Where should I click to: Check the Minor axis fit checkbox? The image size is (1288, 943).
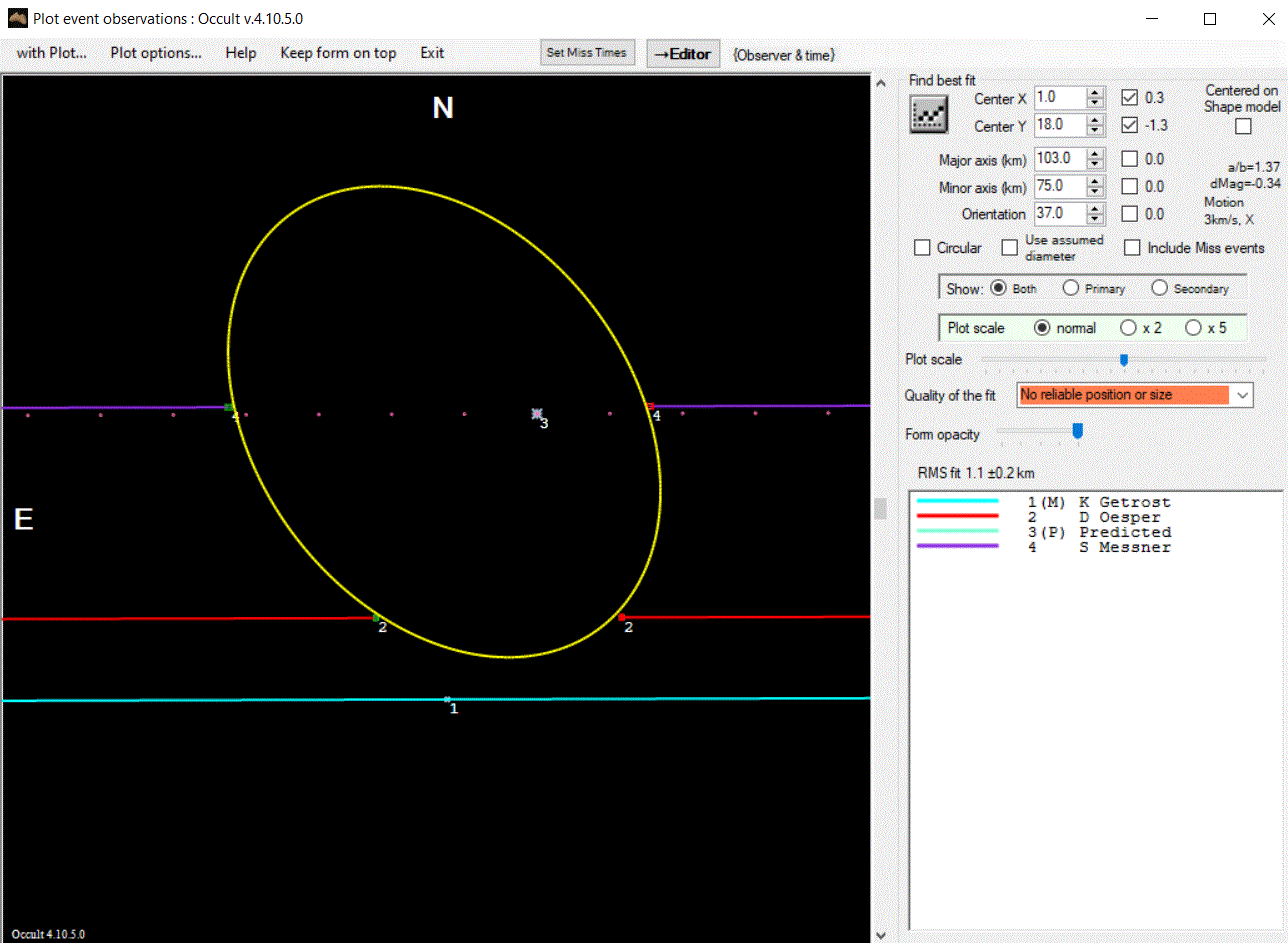click(x=1129, y=186)
